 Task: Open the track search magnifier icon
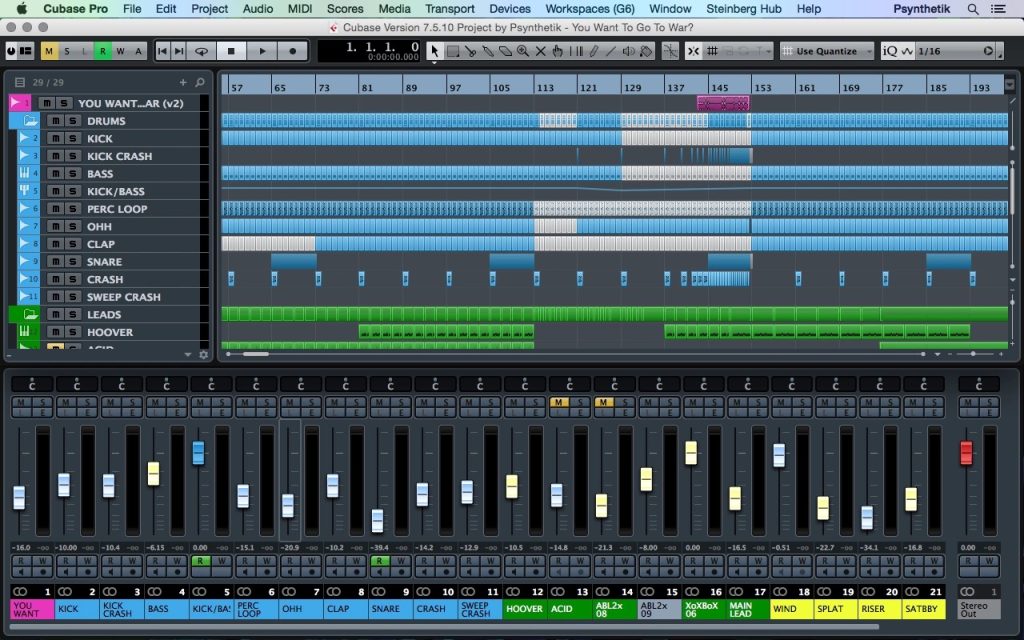tap(200, 82)
